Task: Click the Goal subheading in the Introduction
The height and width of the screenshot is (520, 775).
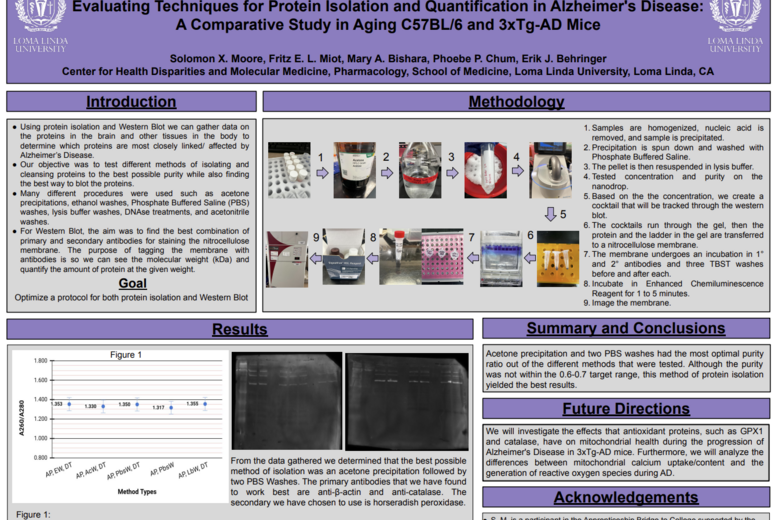Action: (132, 283)
